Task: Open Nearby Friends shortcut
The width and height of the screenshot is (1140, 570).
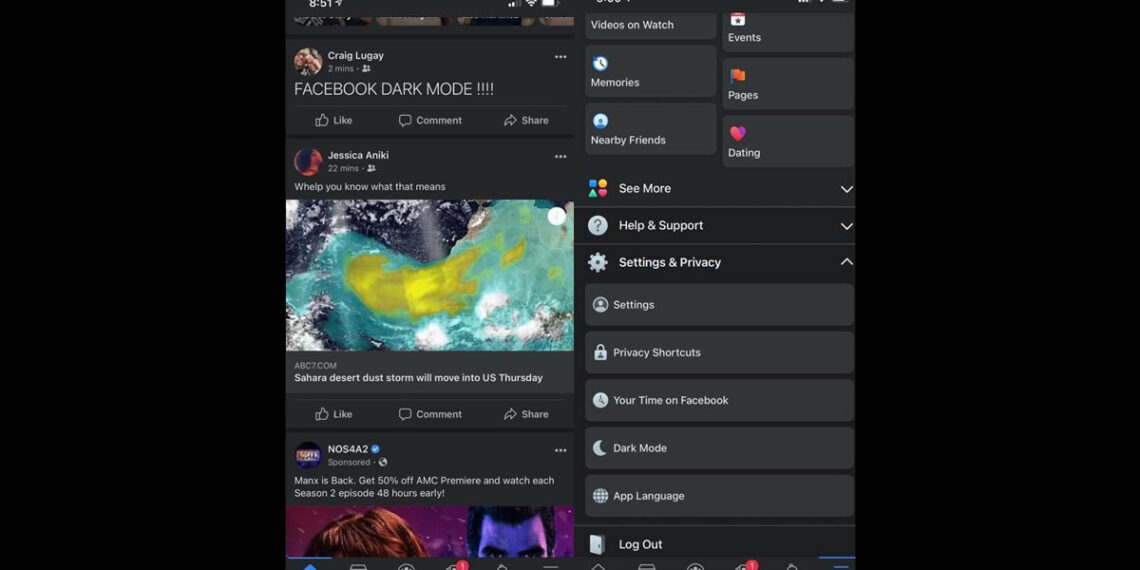Action: pos(650,129)
